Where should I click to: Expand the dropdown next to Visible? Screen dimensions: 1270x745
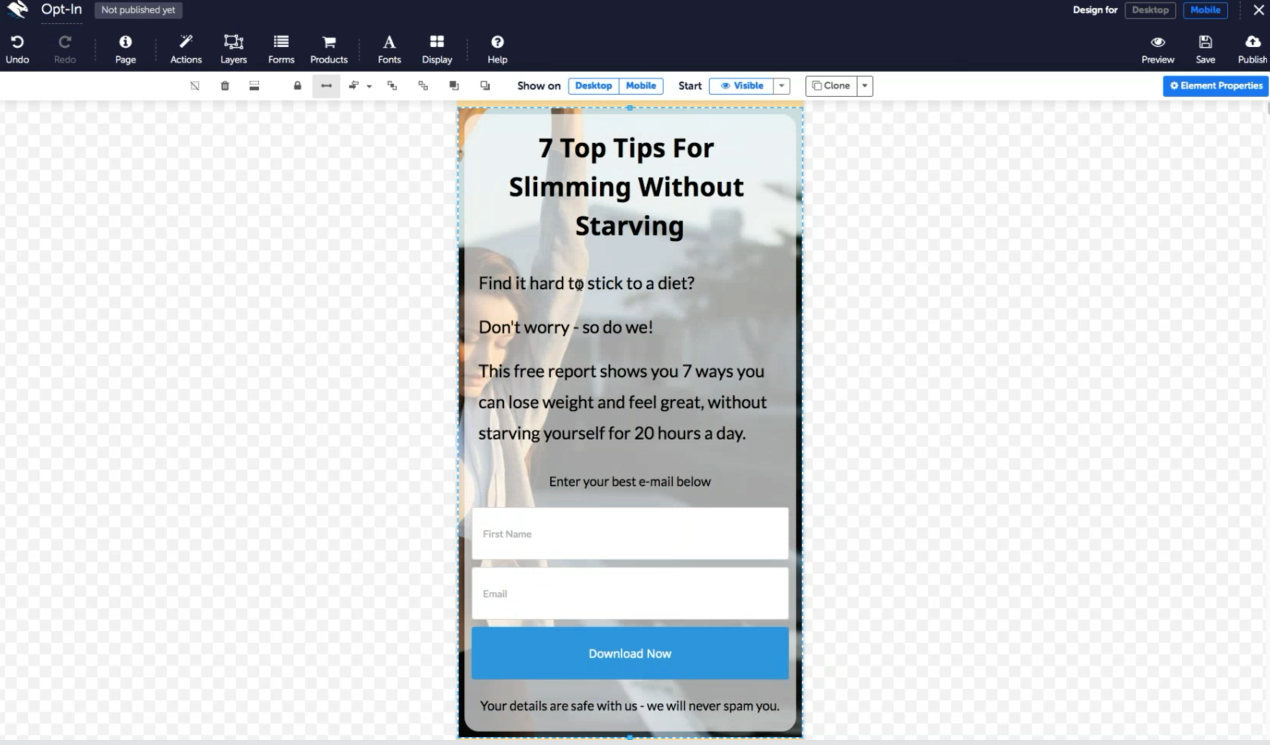[x=782, y=86]
